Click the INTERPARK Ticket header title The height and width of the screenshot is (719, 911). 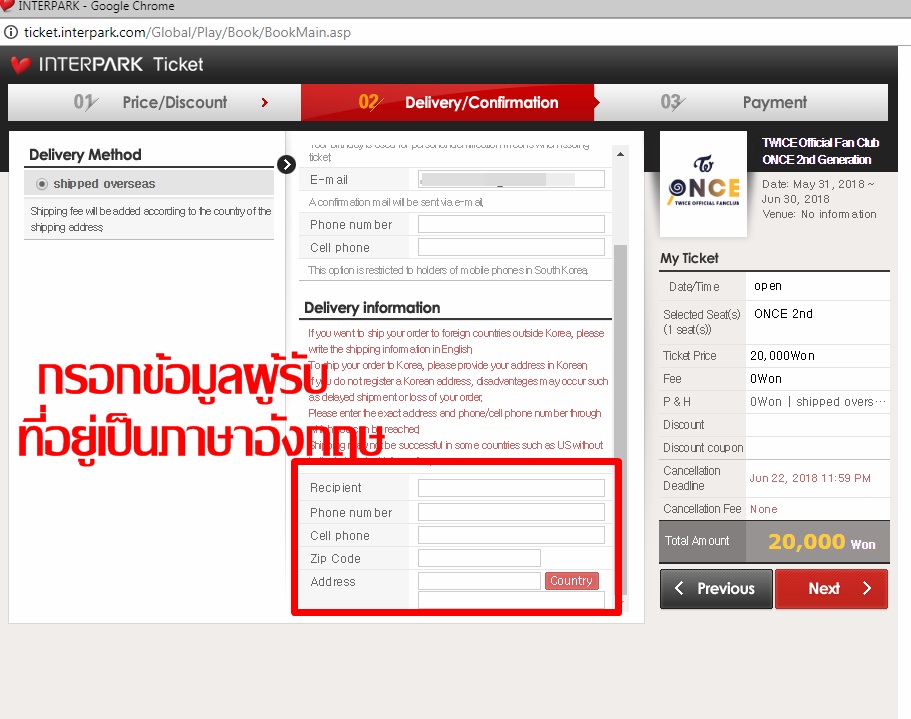(x=121, y=64)
